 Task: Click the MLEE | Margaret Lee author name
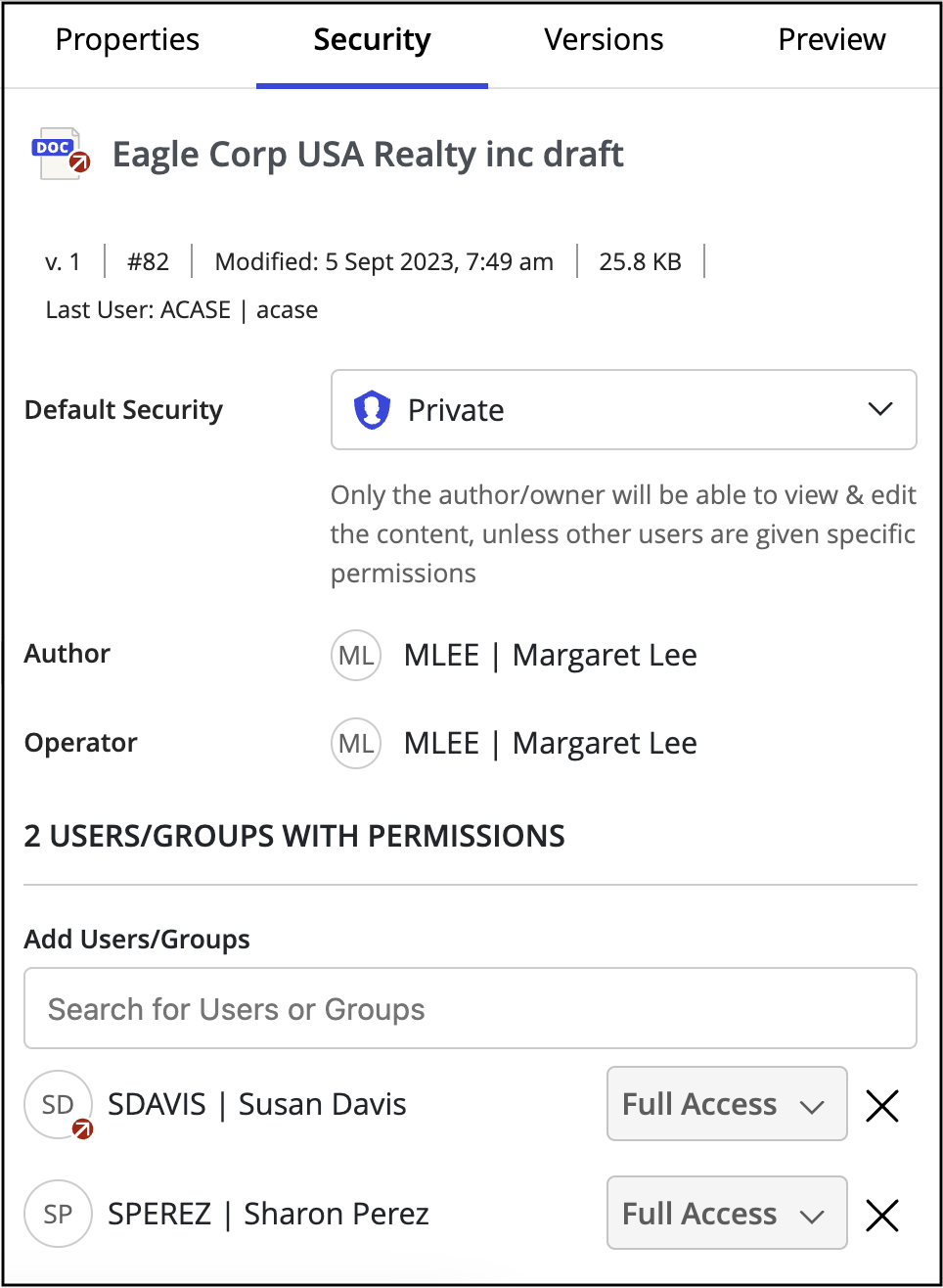(551, 655)
